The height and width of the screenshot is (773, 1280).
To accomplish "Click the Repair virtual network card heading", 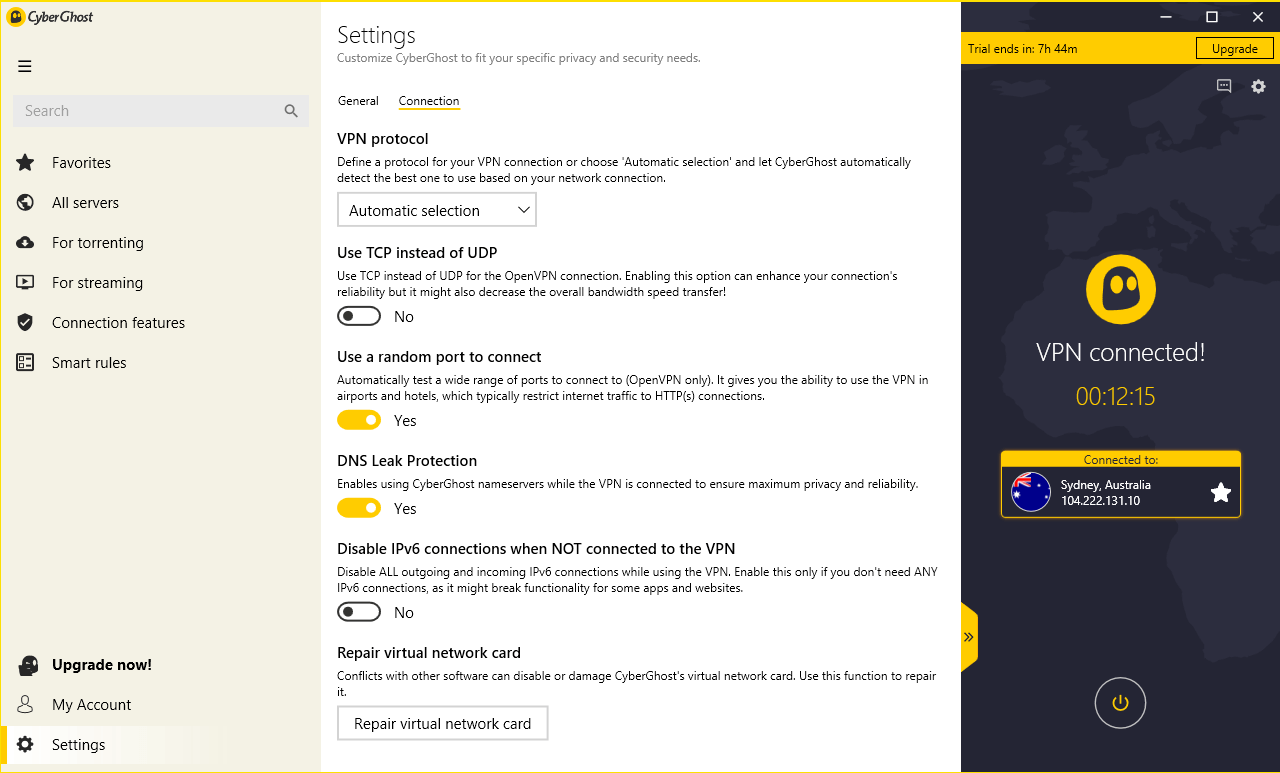I will pos(429,653).
